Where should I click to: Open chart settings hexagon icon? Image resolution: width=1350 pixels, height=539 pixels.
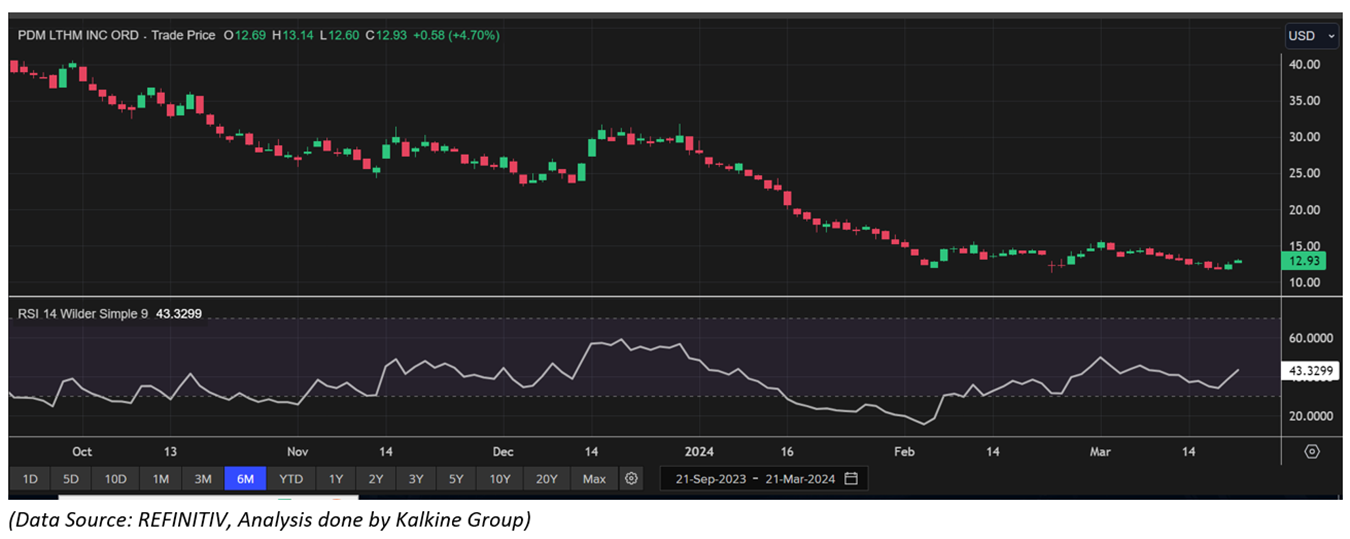coord(1312,451)
